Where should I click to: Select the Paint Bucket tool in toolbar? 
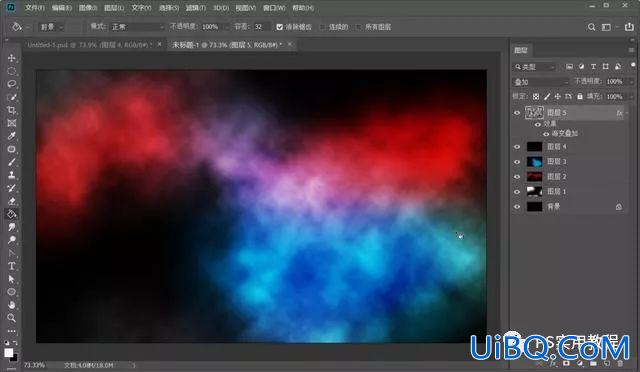(x=11, y=214)
